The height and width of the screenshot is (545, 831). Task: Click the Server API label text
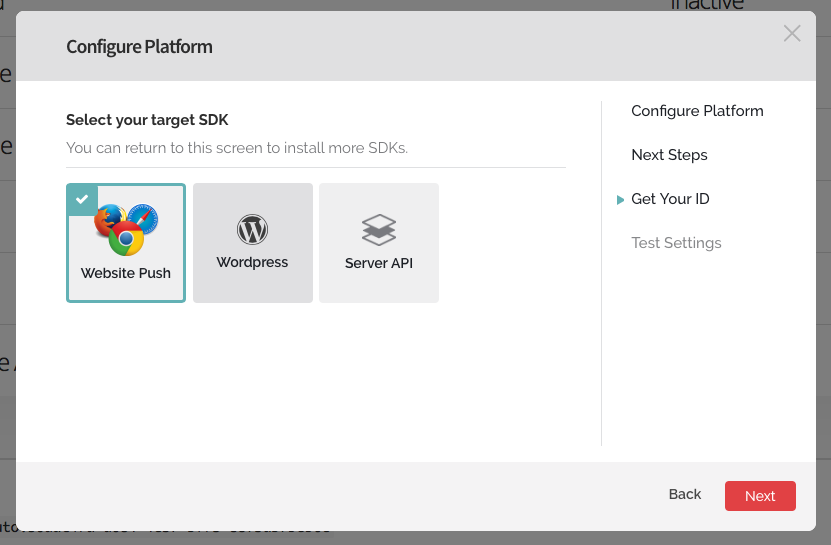379,263
